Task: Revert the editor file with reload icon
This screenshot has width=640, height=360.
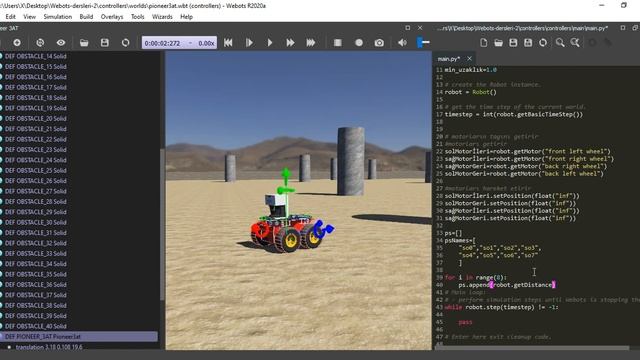Action: coord(543,42)
